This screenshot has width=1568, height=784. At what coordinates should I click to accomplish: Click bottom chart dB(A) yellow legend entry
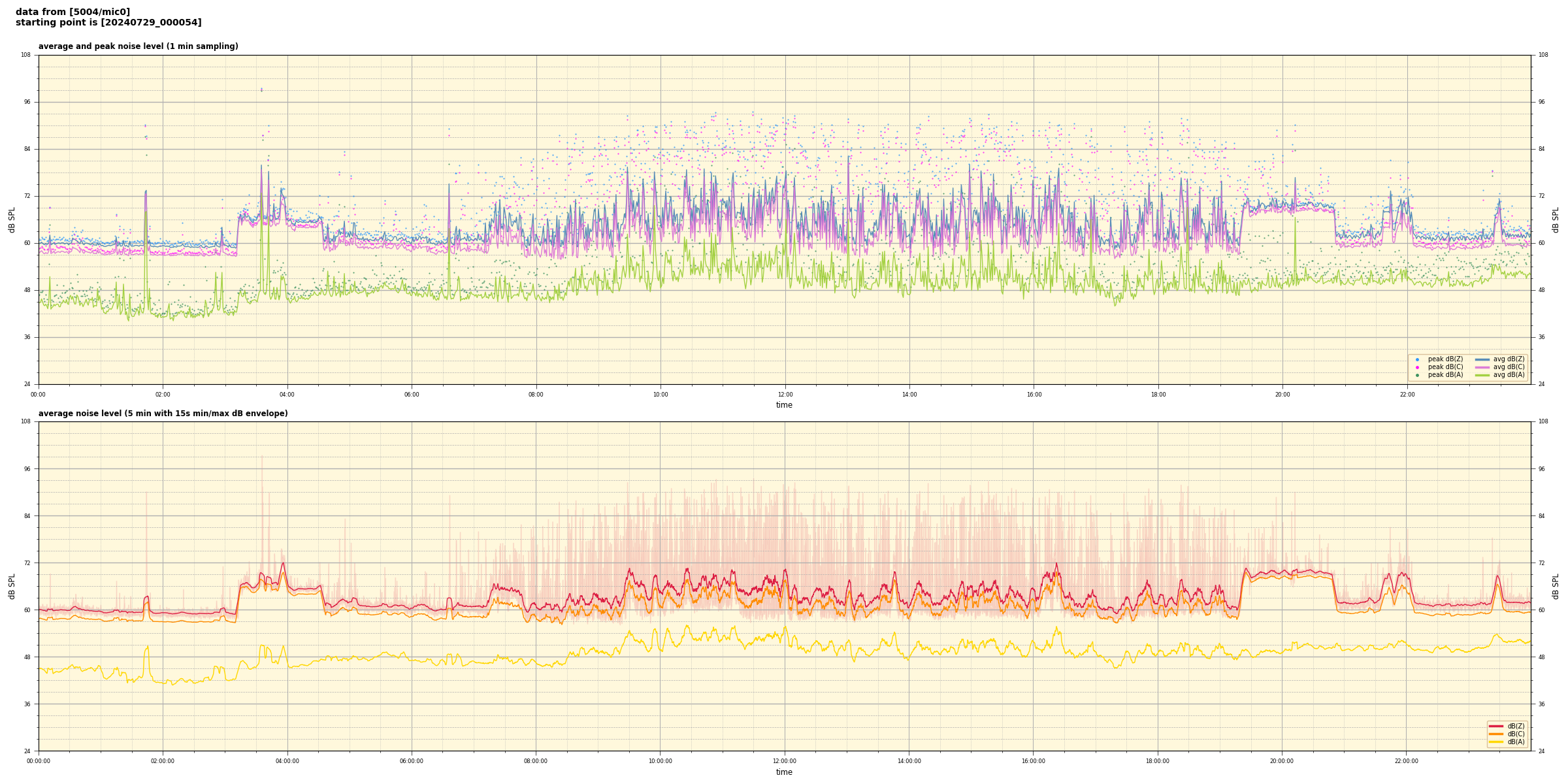[1496, 742]
